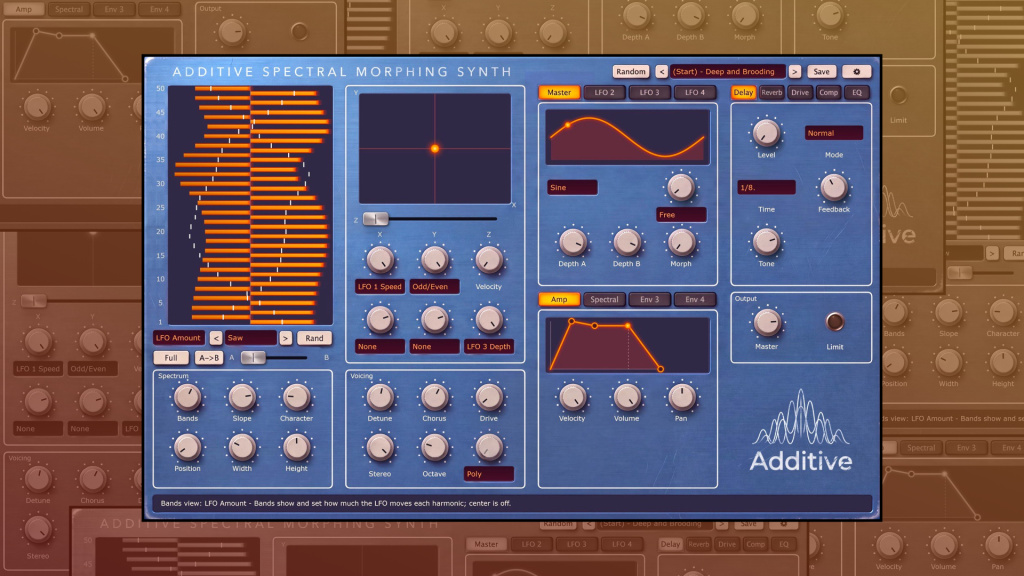Toggle the output Limit button
Image resolution: width=1024 pixels, height=576 pixels.
point(835,322)
